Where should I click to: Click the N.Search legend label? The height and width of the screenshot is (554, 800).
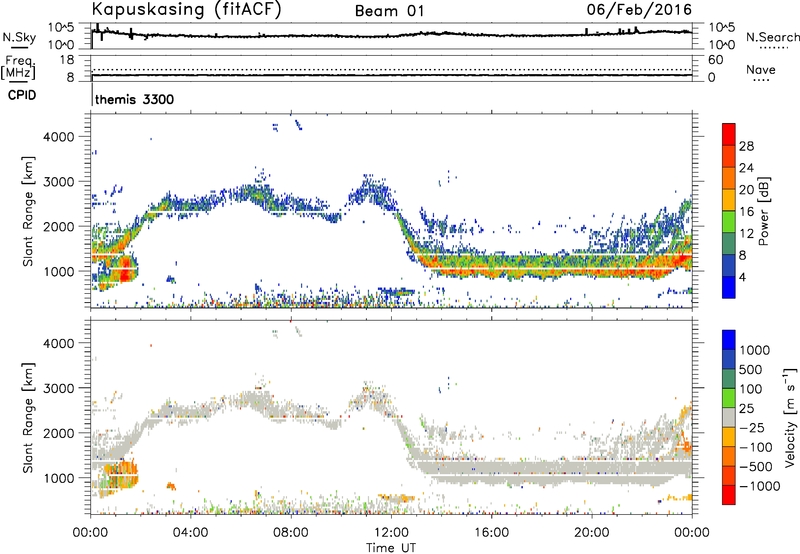[772, 37]
